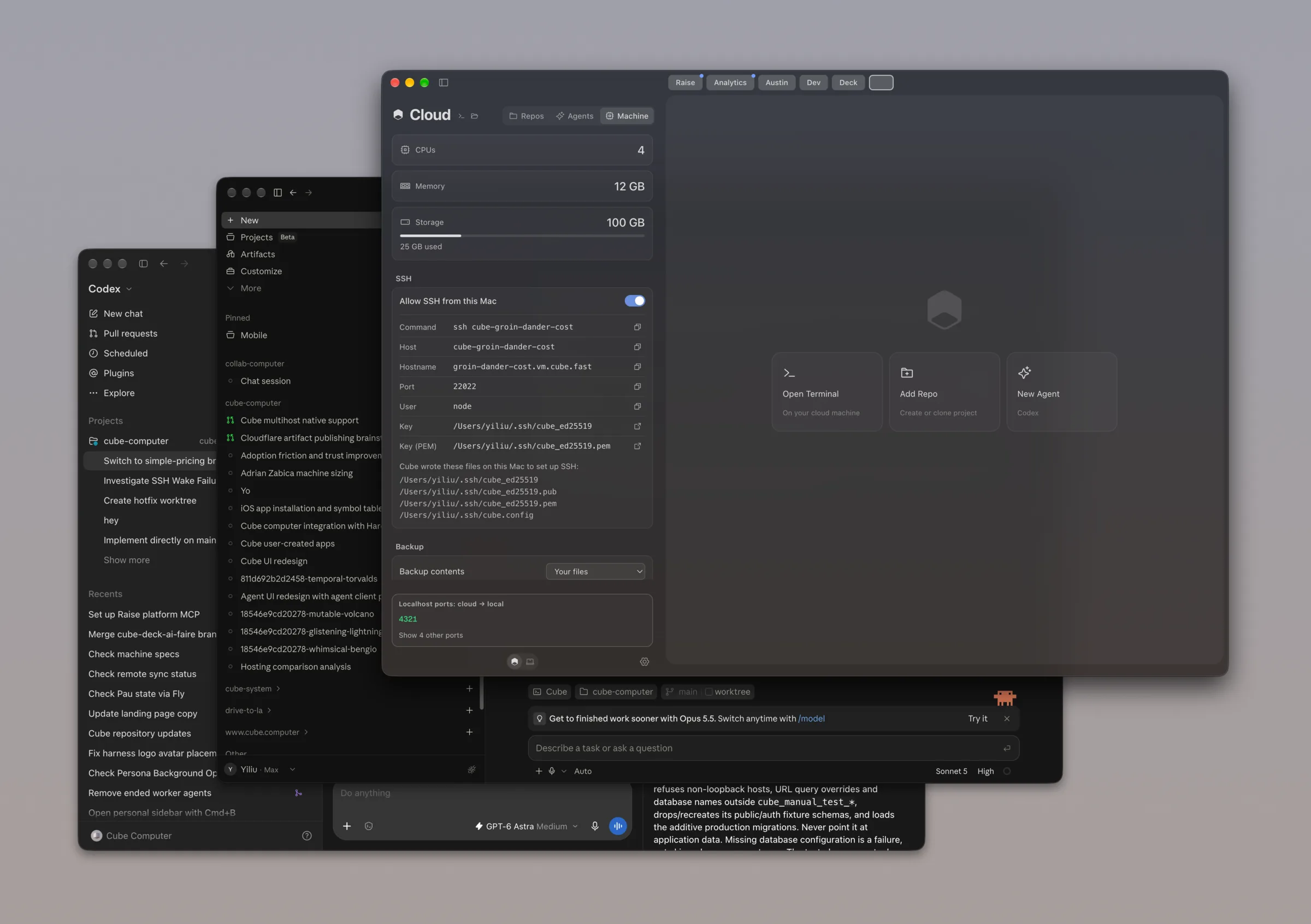
Task: Open port 4321 link
Action: pyautogui.click(x=408, y=619)
